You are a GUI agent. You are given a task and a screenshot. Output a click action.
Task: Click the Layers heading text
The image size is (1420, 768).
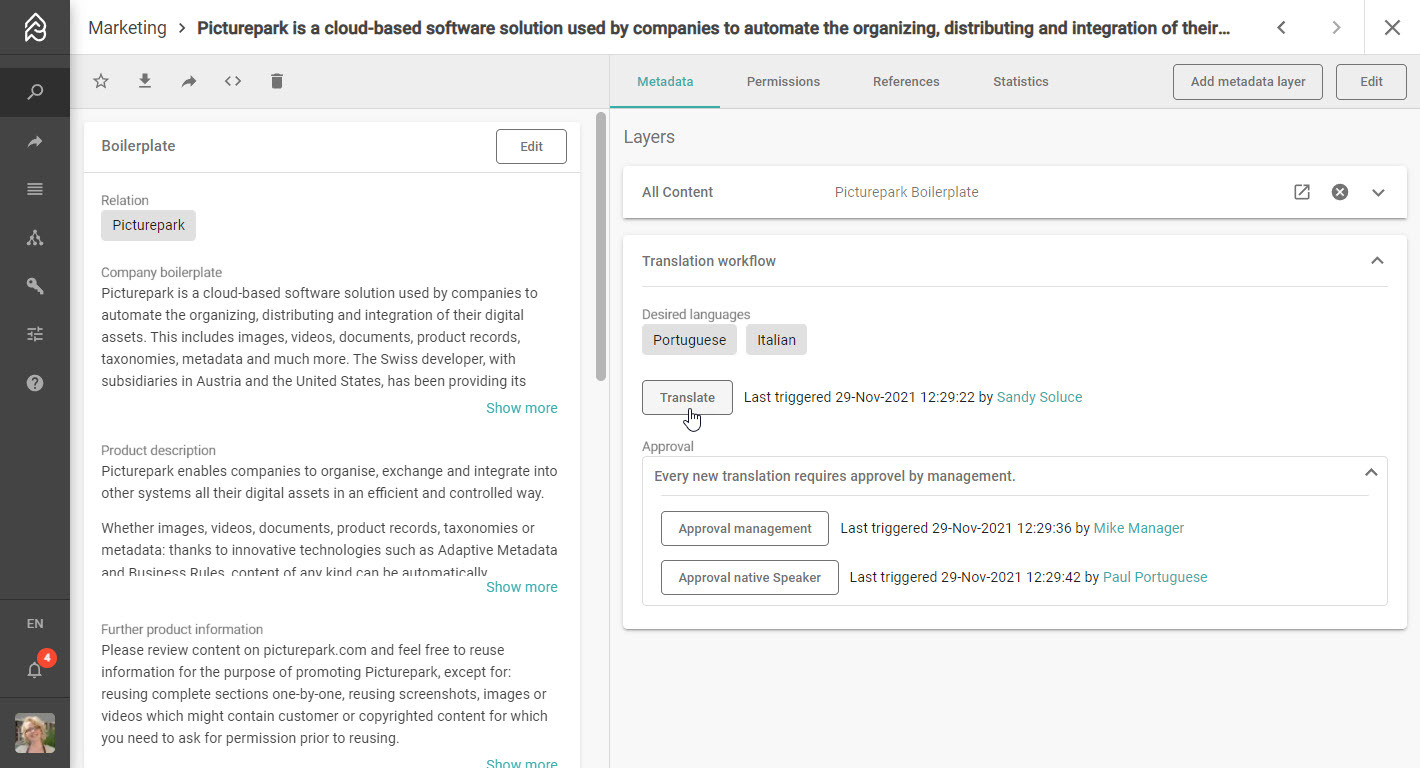point(649,137)
